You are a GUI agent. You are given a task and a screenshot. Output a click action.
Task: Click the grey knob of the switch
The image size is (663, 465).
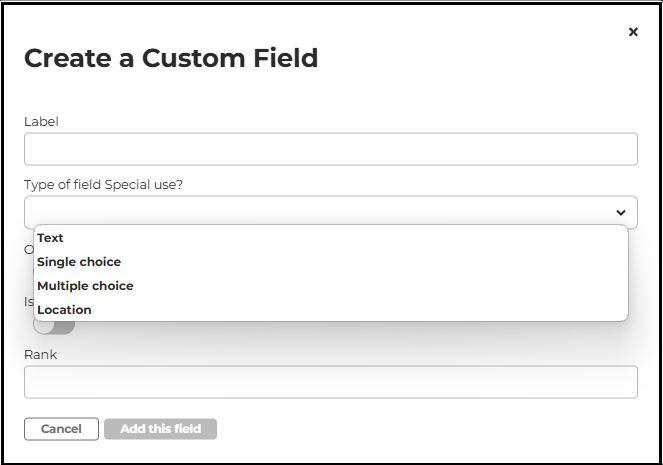[x=44, y=327]
